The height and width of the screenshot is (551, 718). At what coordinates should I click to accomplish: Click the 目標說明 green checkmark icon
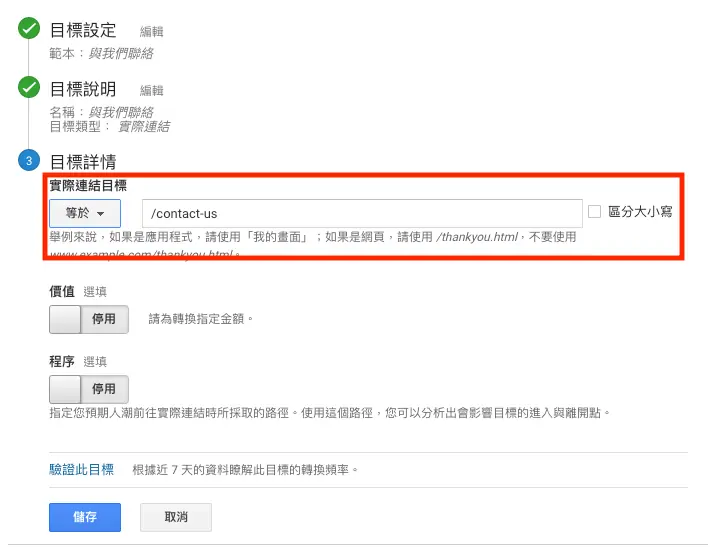[29, 87]
